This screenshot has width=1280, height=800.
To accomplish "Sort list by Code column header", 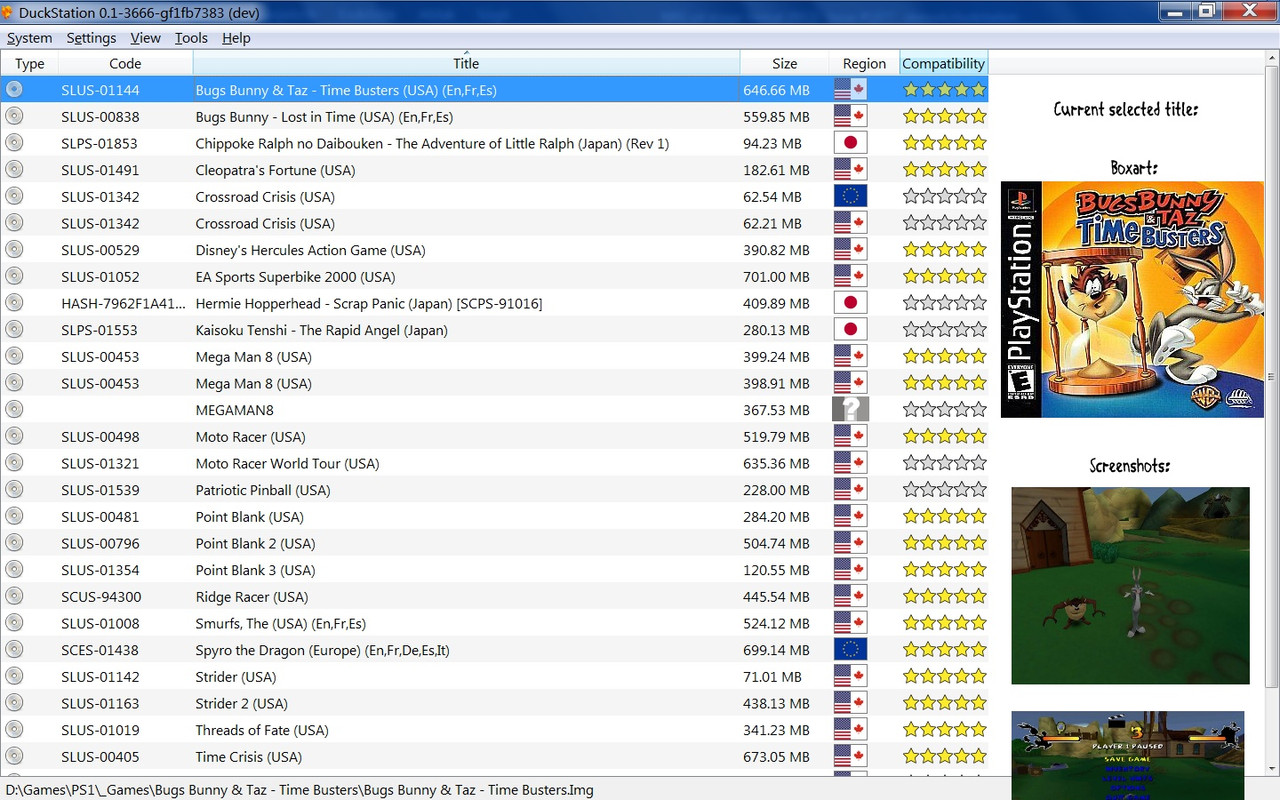I will (125, 63).
